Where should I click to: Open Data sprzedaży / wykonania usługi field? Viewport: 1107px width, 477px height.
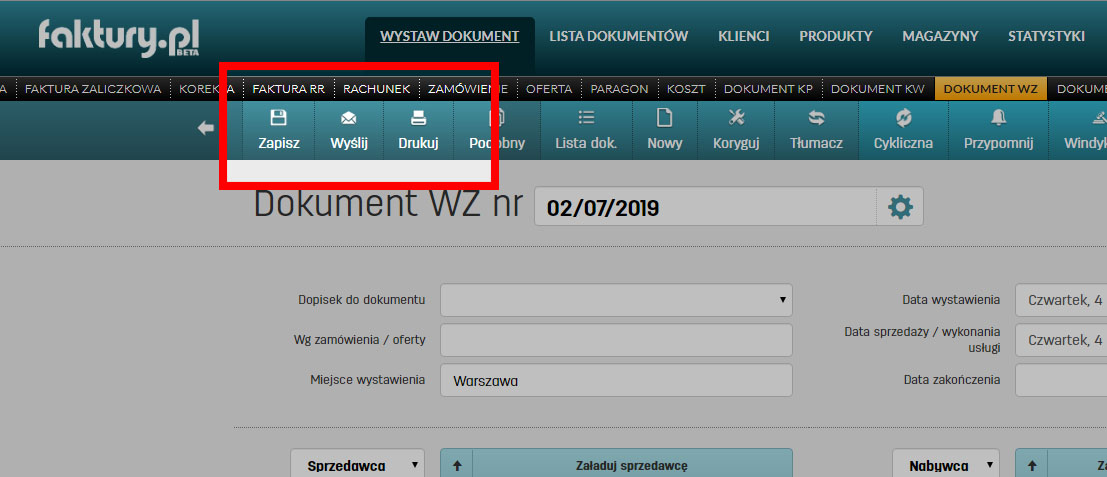pyautogui.click(x=1061, y=340)
